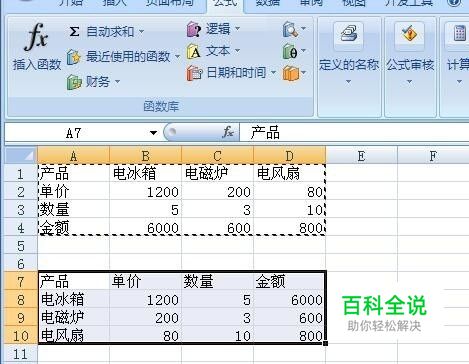Expand the math functions dropdown arrow
469x364 pixels.
click(303, 51)
